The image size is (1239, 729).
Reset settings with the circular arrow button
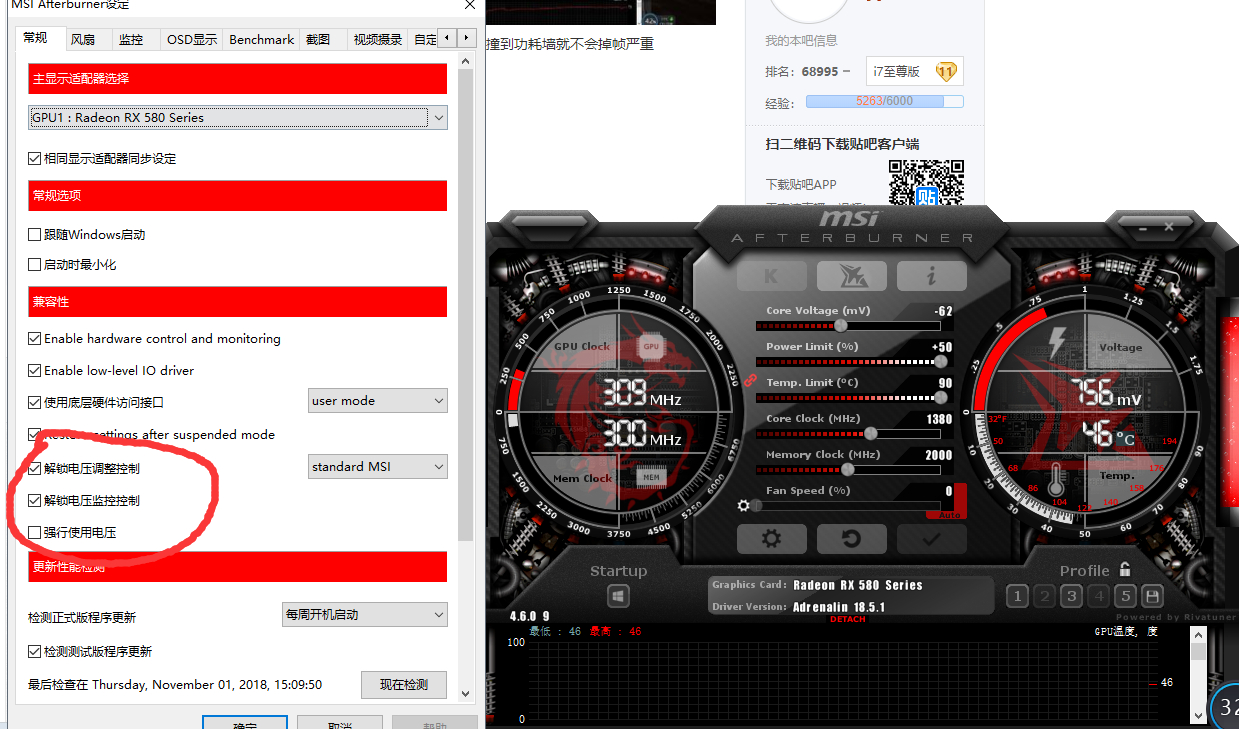click(x=851, y=539)
